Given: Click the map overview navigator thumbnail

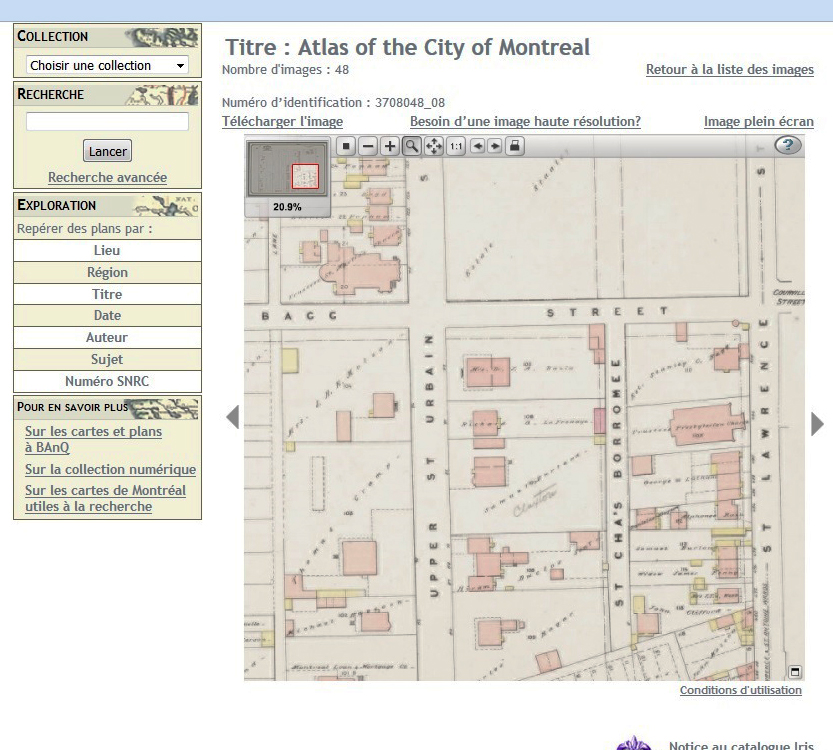Looking at the screenshot, I should tap(287, 171).
